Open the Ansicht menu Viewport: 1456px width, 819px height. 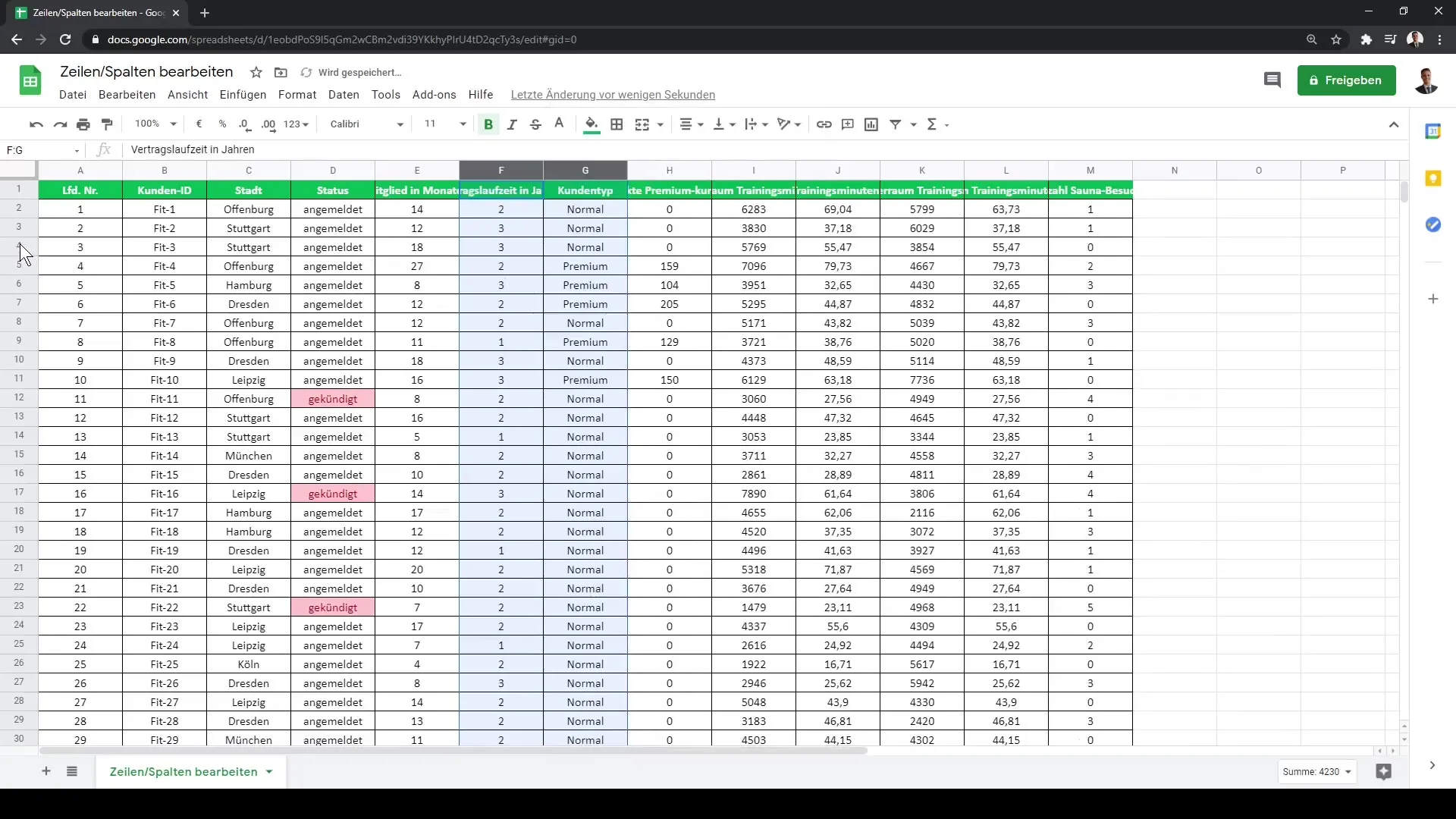tap(188, 95)
